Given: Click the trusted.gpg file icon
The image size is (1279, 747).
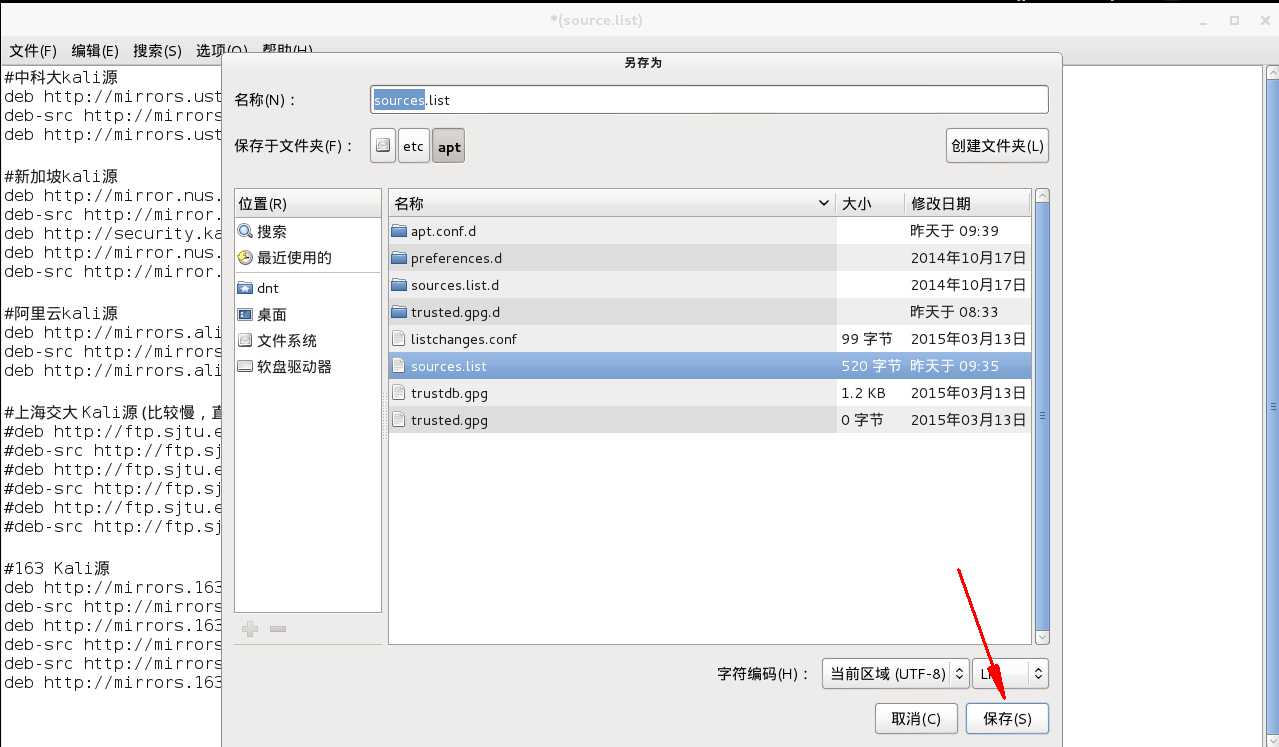Looking at the screenshot, I should (x=399, y=420).
